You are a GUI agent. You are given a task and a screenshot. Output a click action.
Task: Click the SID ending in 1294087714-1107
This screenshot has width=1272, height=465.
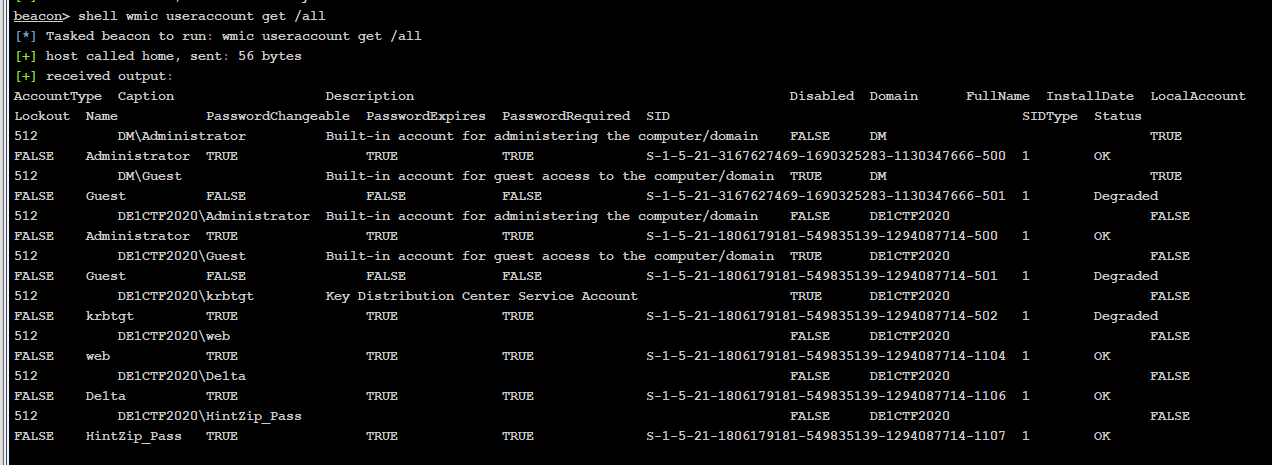click(826, 436)
